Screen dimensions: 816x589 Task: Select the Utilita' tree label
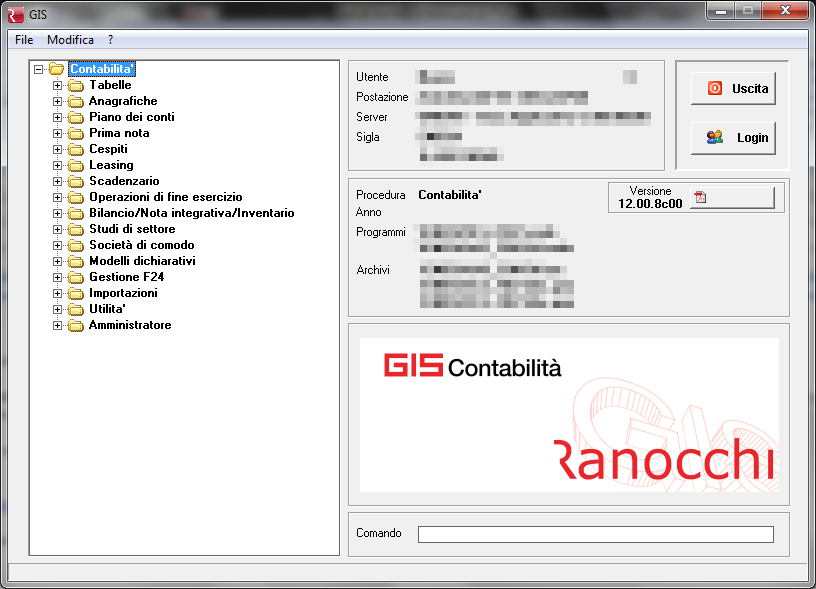pyautogui.click(x=107, y=309)
